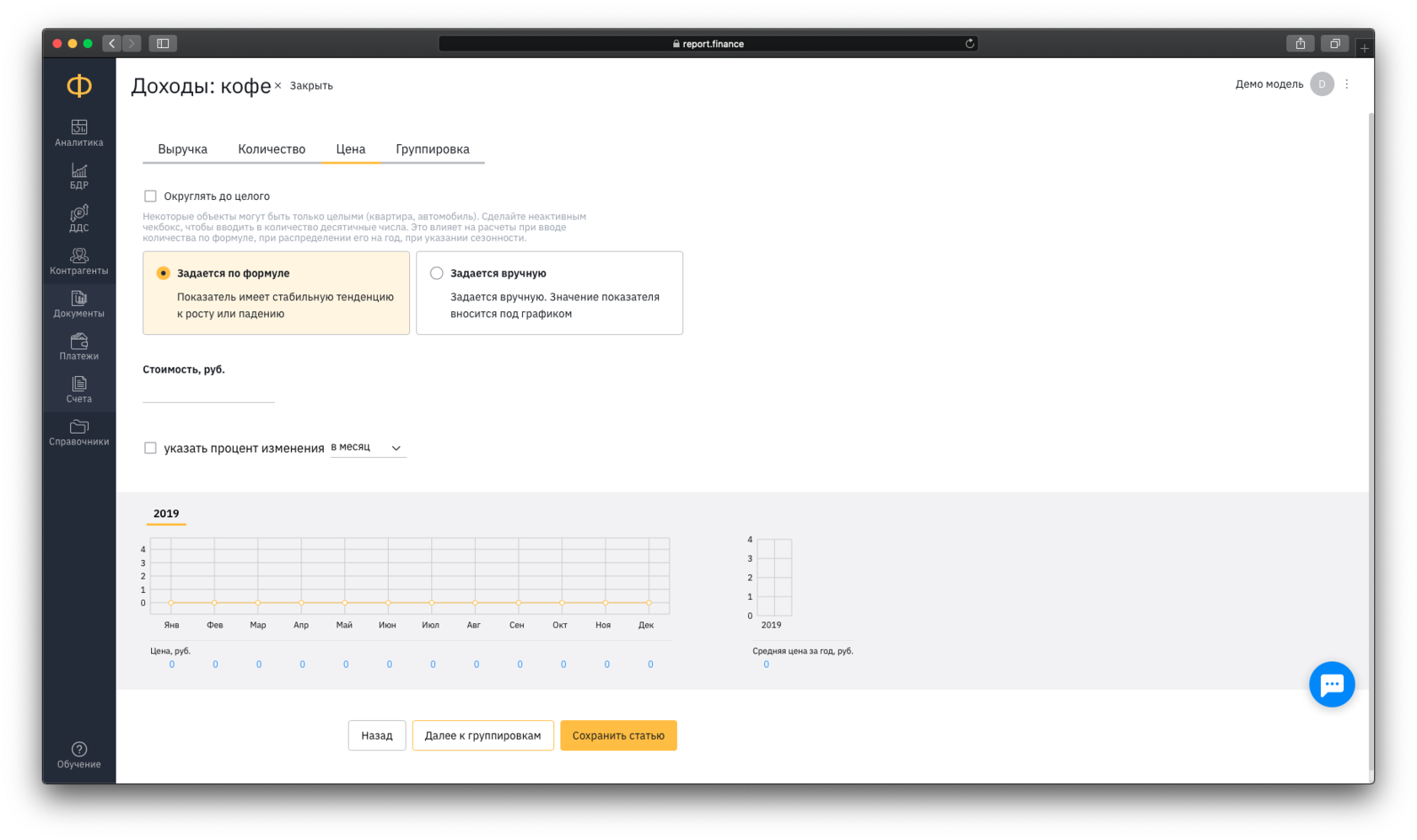Show all Safari tabs overview
Viewport: 1417px width, 840px height.
click(x=1335, y=43)
